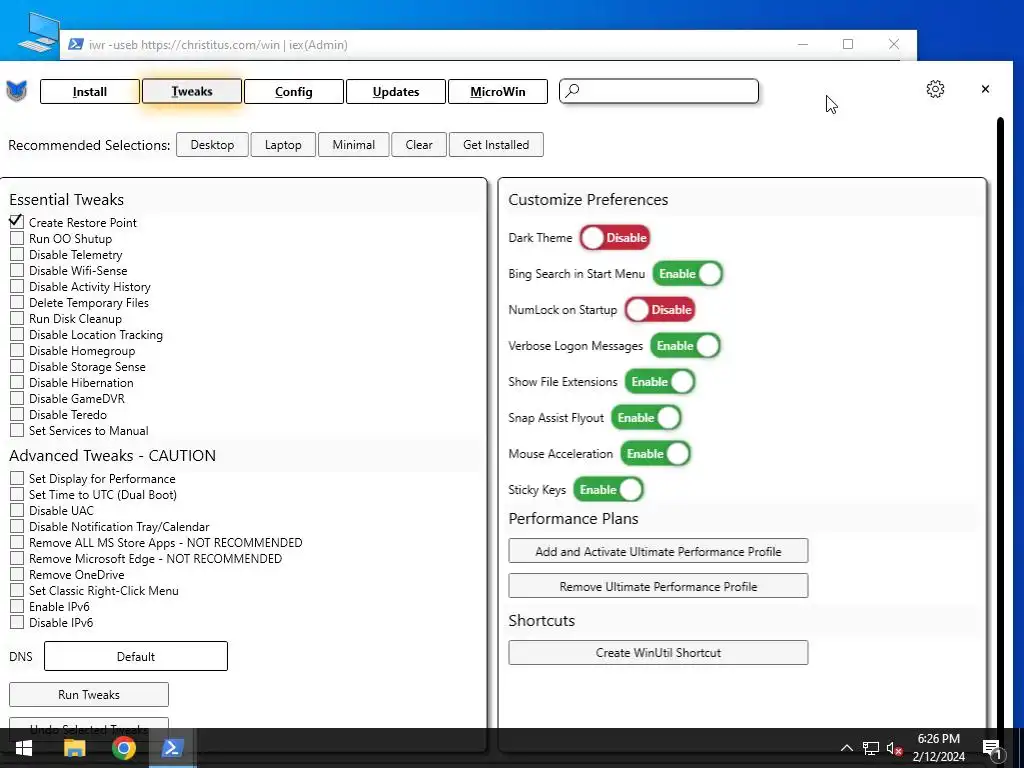This screenshot has width=1024, height=768.
Task: Check Run OO Shutup
Action: (x=17, y=238)
